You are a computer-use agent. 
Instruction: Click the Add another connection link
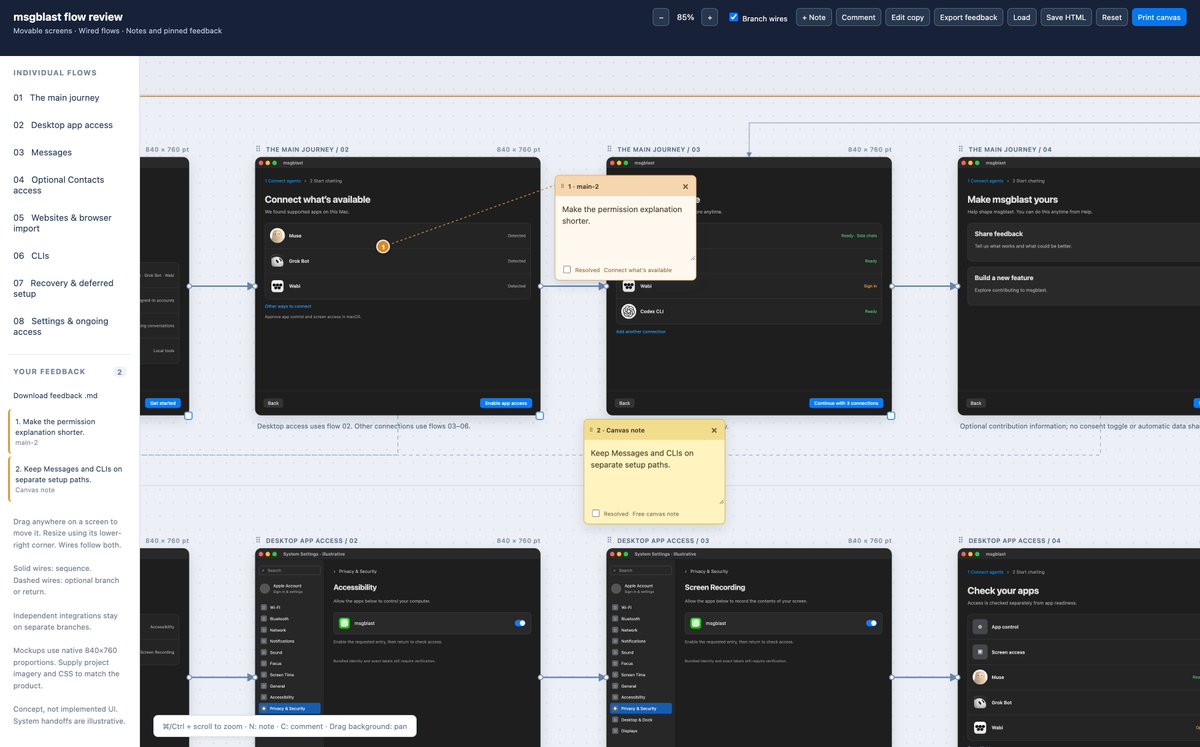coord(640,331)
